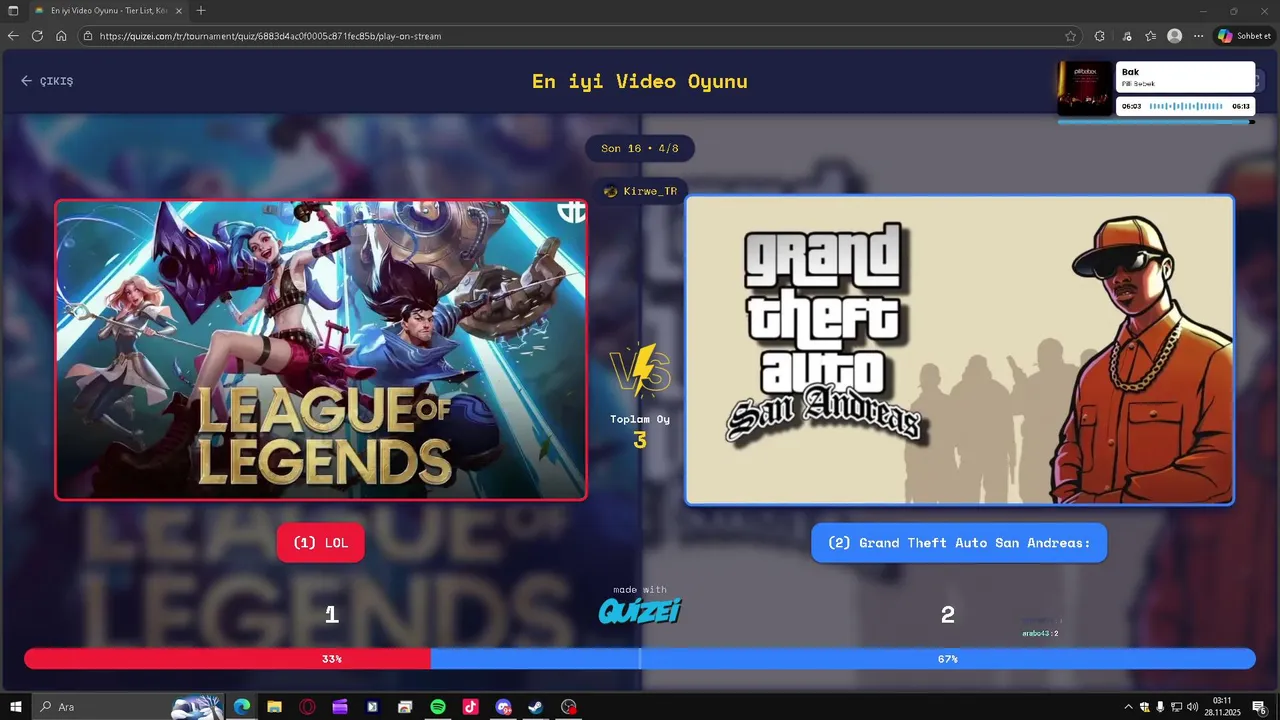Viewport: 1280px width, 720px height.
Task: Vote for (2) Grand Theft Auto San Andreas button
Action: pyautogui.click(x=959, y=543)
